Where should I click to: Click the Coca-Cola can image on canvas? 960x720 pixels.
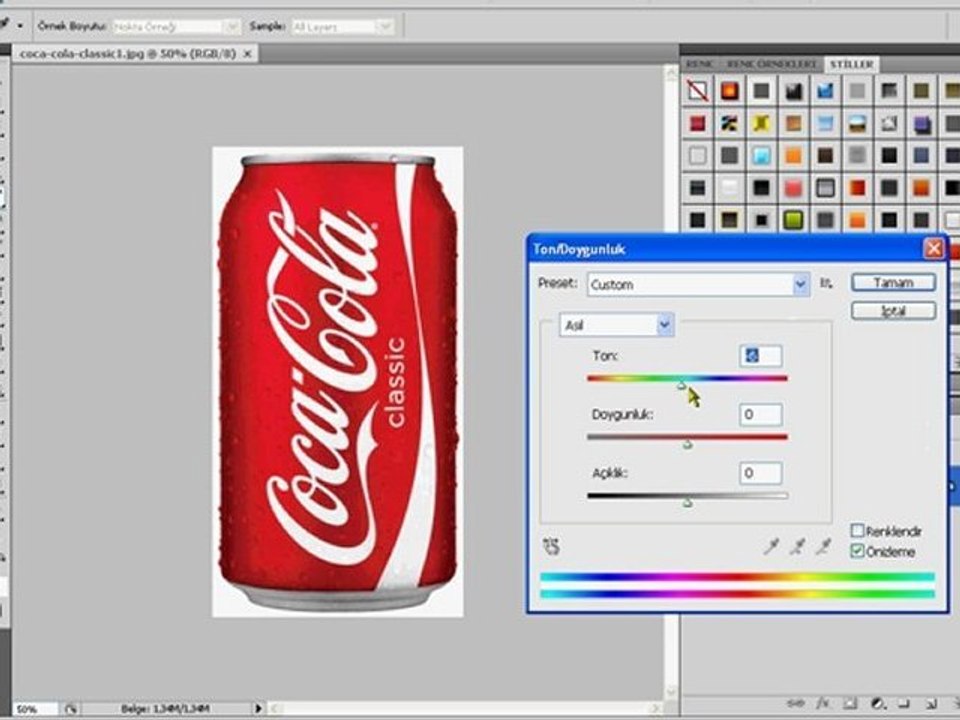click(x=338, y=381)
